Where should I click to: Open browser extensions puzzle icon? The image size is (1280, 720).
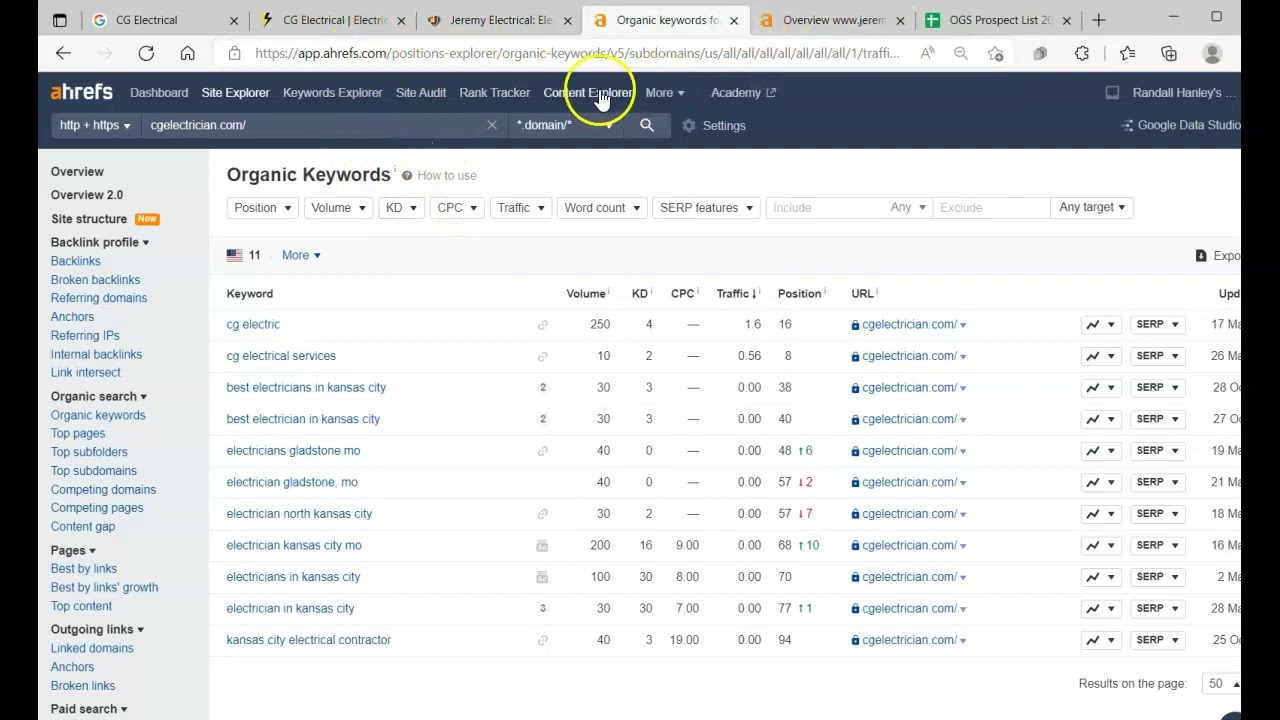tap(1082, 53)
